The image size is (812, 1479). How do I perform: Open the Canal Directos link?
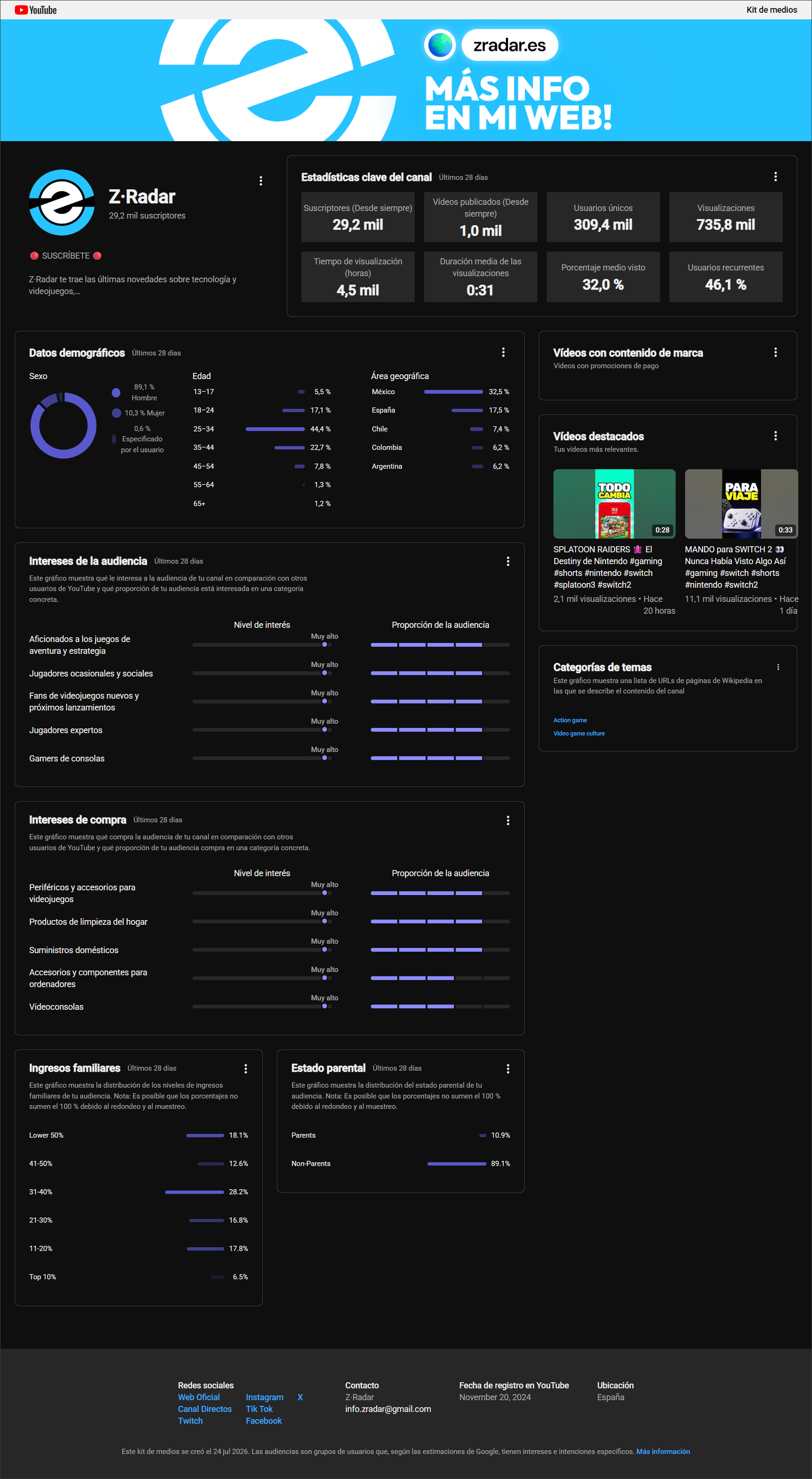[x=205, y=1409]
